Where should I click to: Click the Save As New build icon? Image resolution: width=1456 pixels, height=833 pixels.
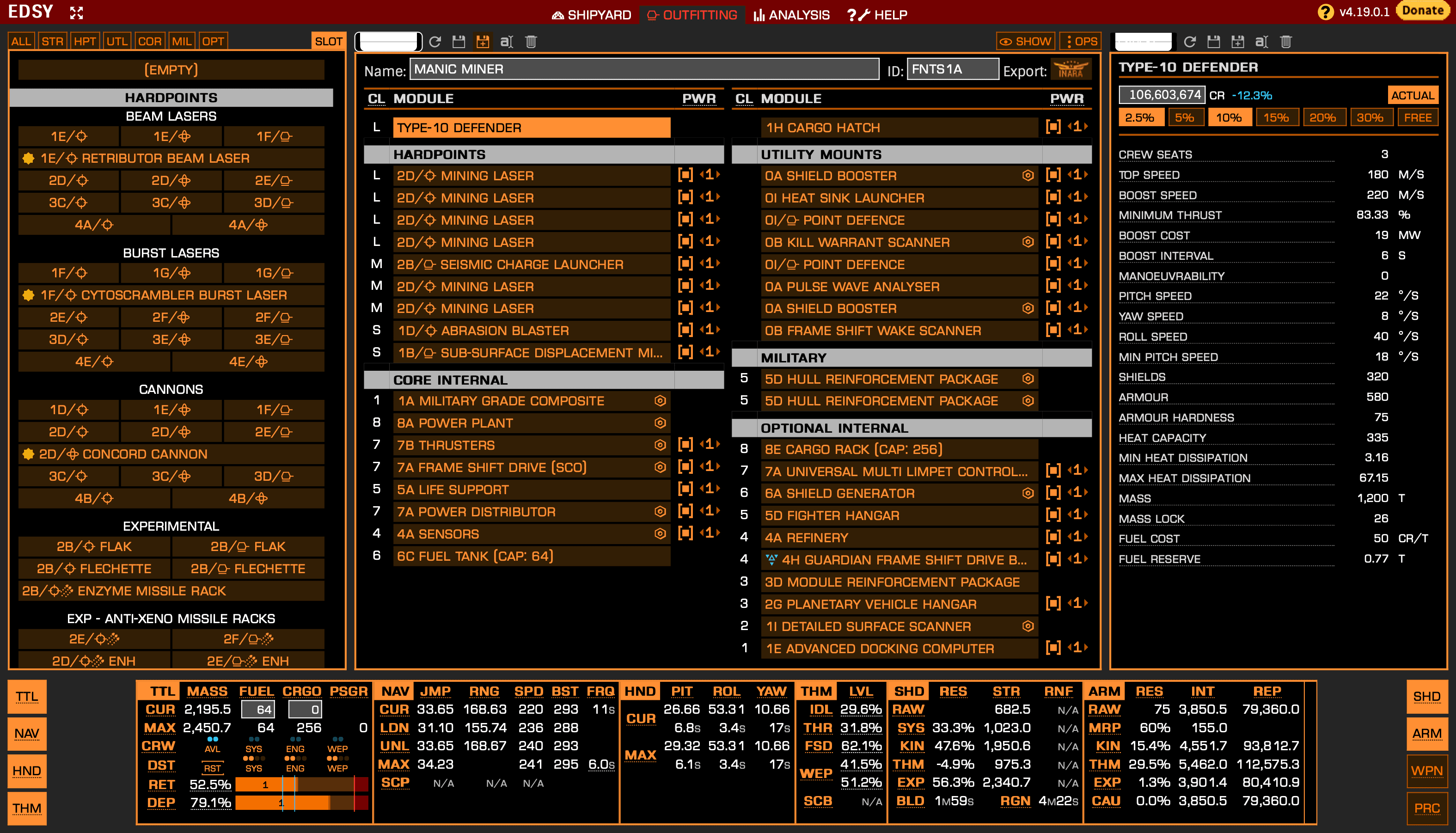click(483, 41)
